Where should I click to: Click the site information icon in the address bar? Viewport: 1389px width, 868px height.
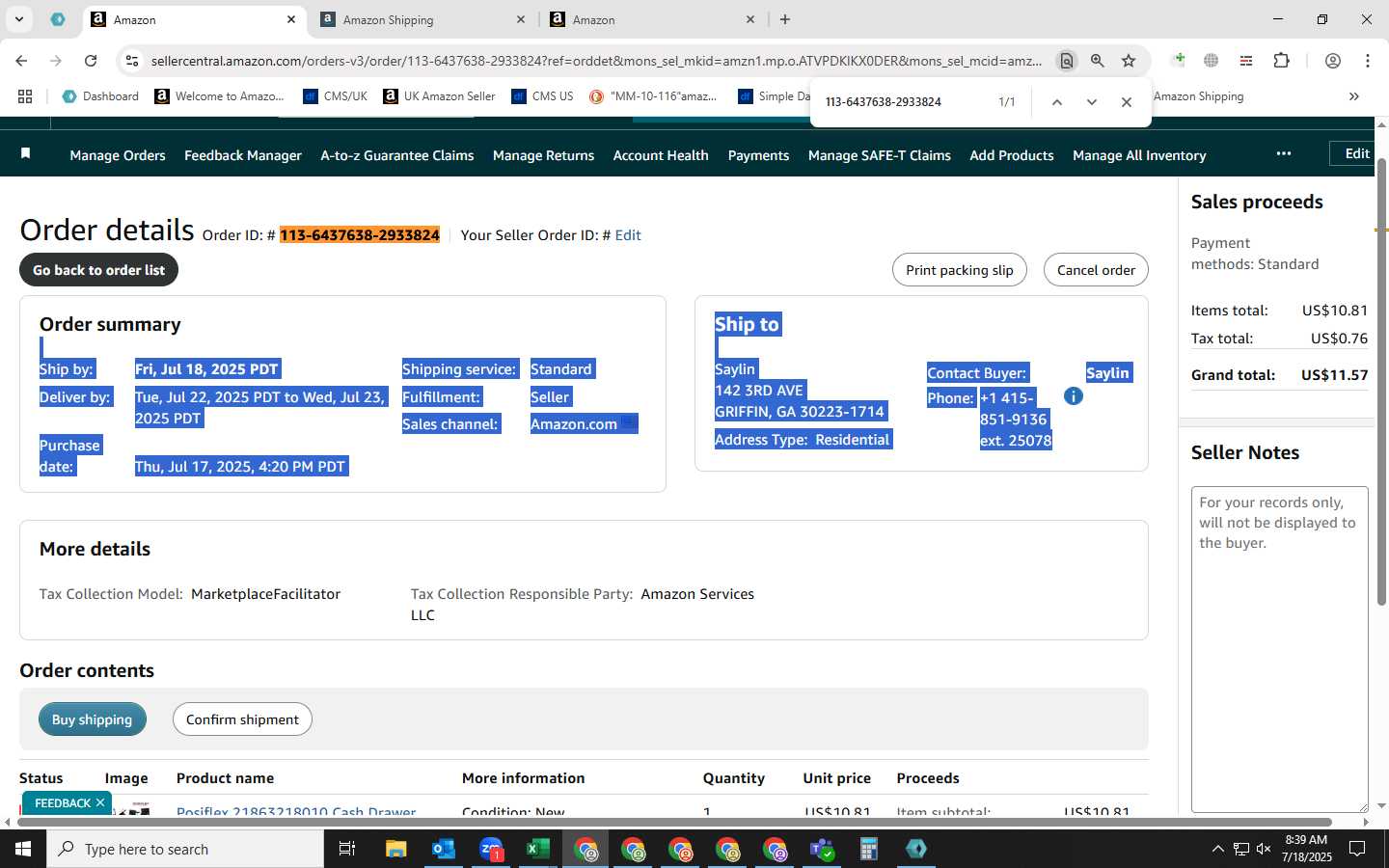point(132,61)
